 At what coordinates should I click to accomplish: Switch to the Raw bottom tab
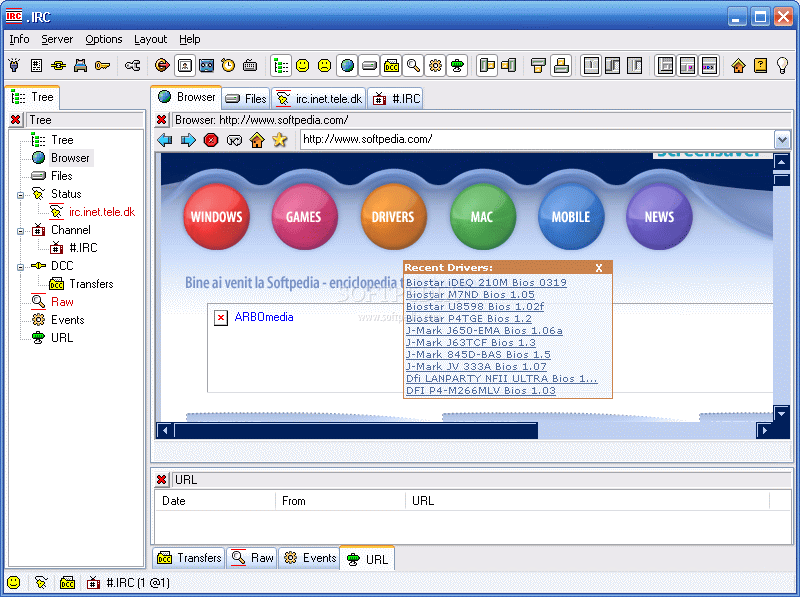(253, 558)
